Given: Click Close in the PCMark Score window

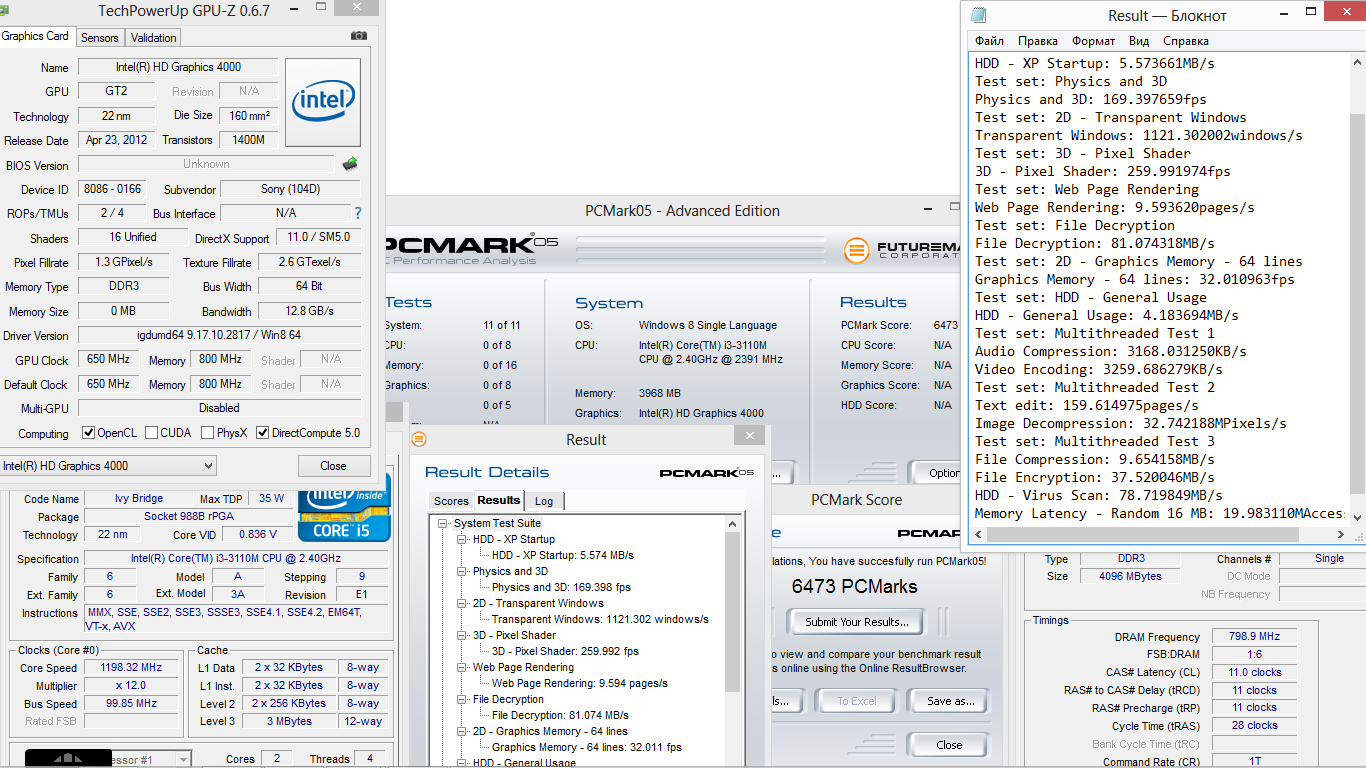Looking at the screenshot, I should (949, 745).
